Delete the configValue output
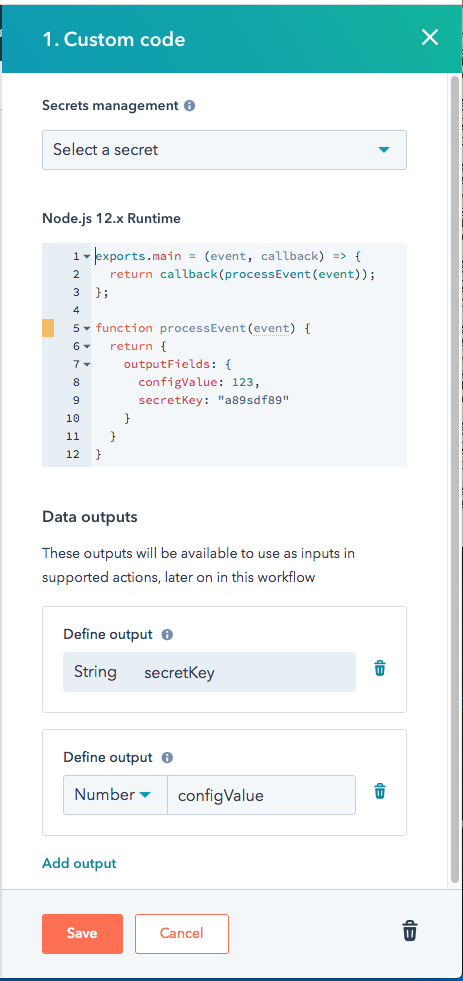The image size is (463, 981). (380, 792)
